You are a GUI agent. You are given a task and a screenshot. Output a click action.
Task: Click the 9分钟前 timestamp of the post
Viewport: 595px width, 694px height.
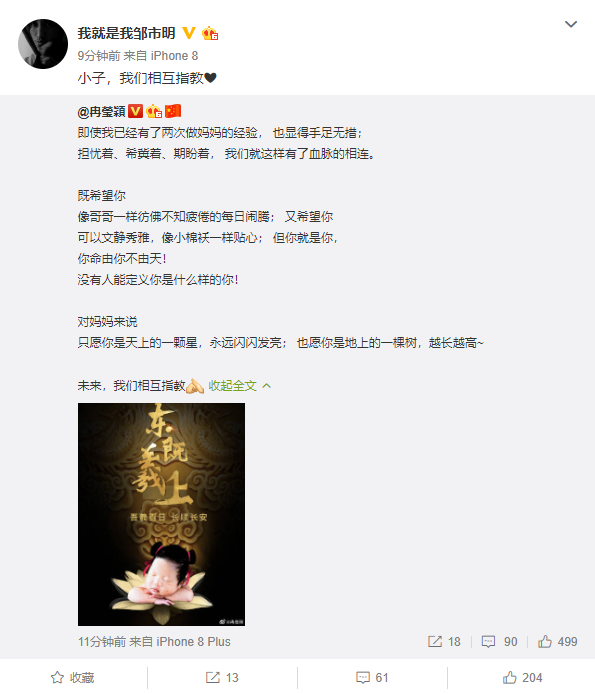click(99, 56)
